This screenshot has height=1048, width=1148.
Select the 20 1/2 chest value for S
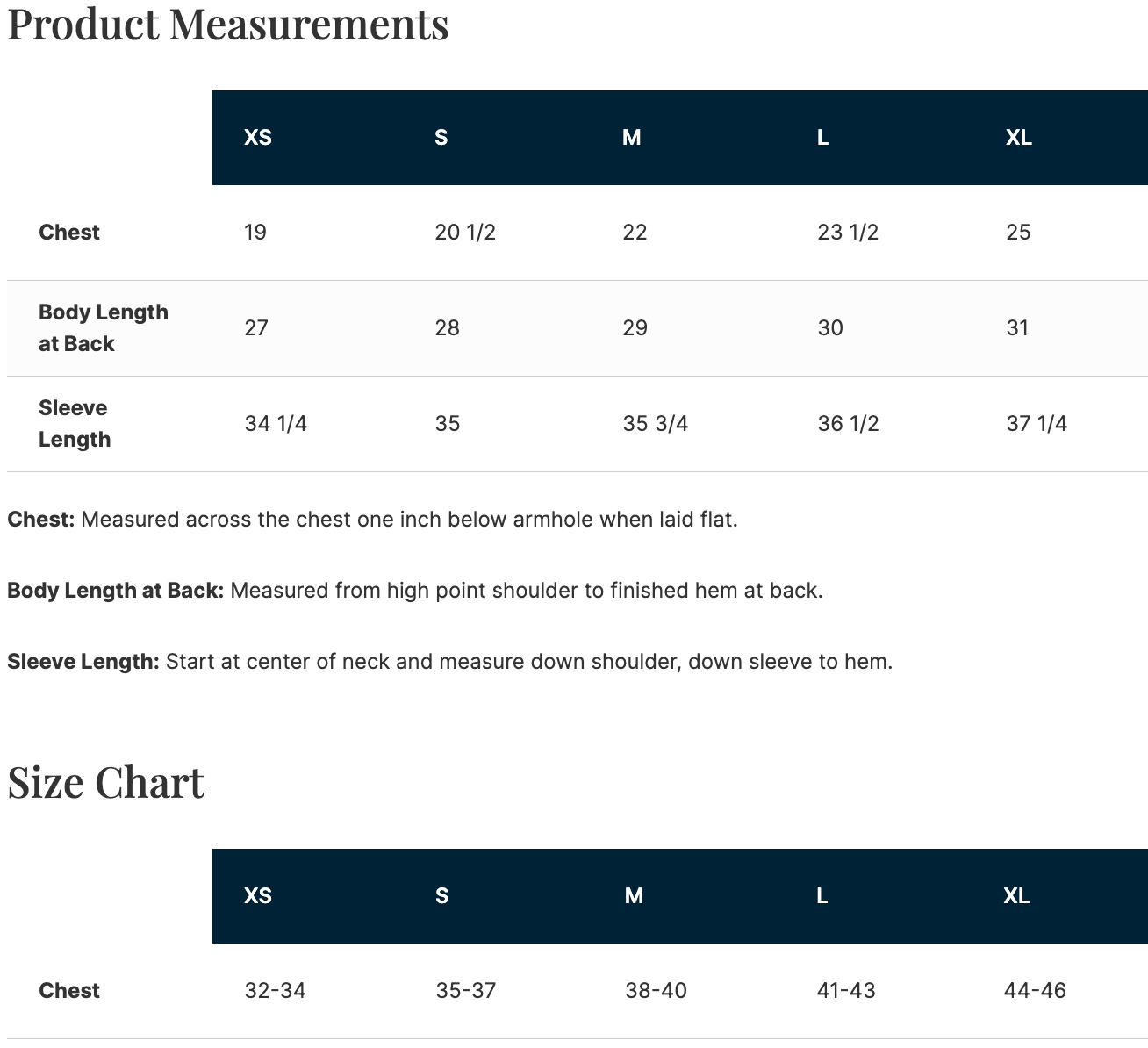465,233
